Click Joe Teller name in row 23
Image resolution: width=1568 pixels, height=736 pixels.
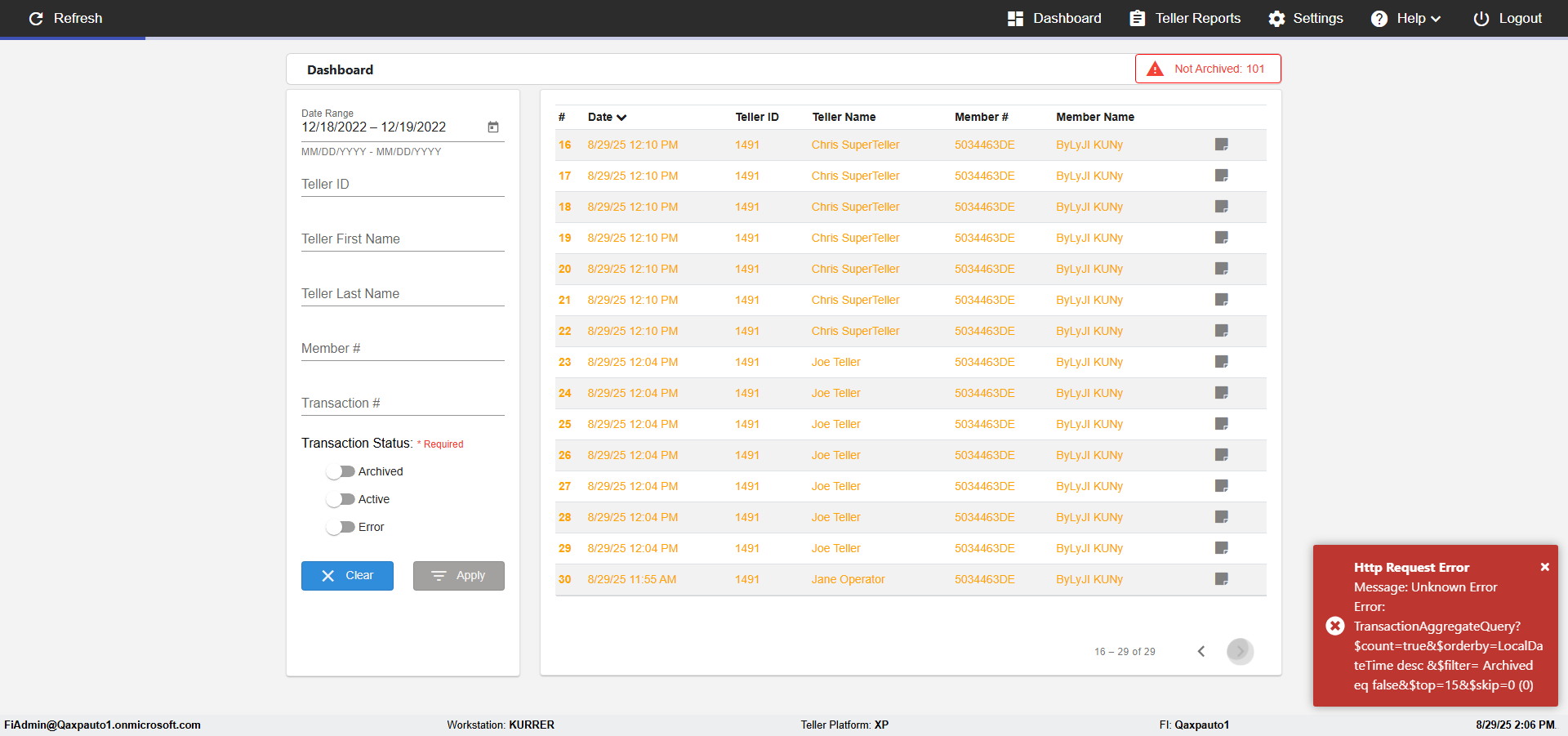836,362
